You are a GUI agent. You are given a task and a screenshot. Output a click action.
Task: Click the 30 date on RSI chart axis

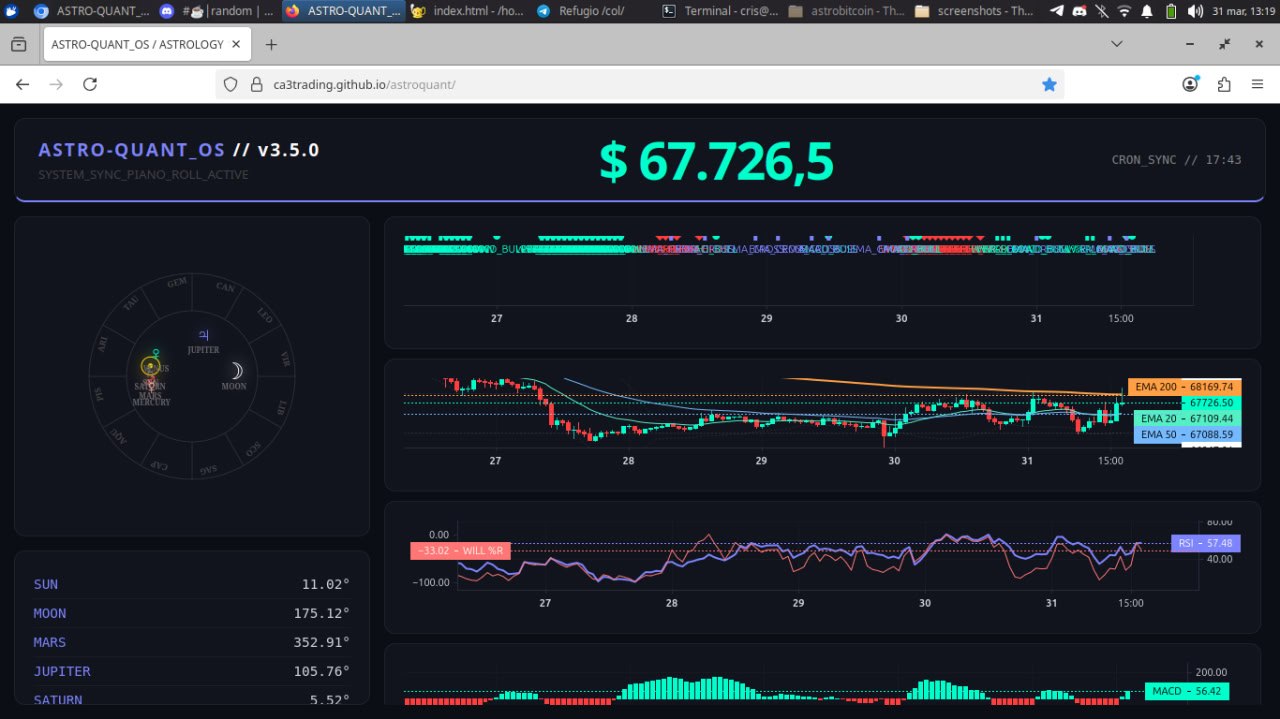coord(925,603)
